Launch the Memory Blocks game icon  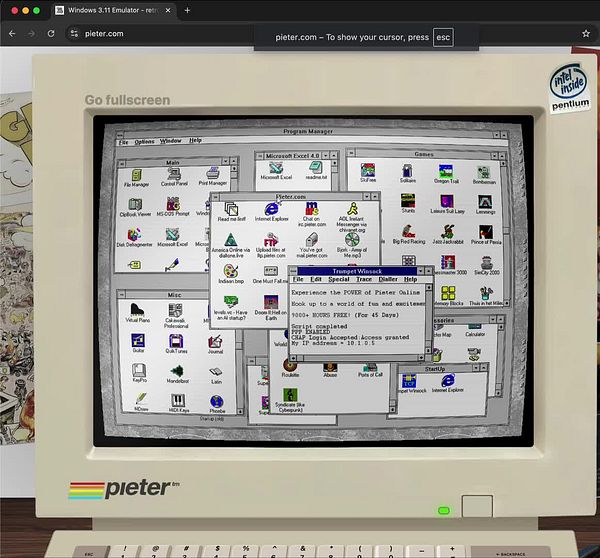[x=448, y=296]
